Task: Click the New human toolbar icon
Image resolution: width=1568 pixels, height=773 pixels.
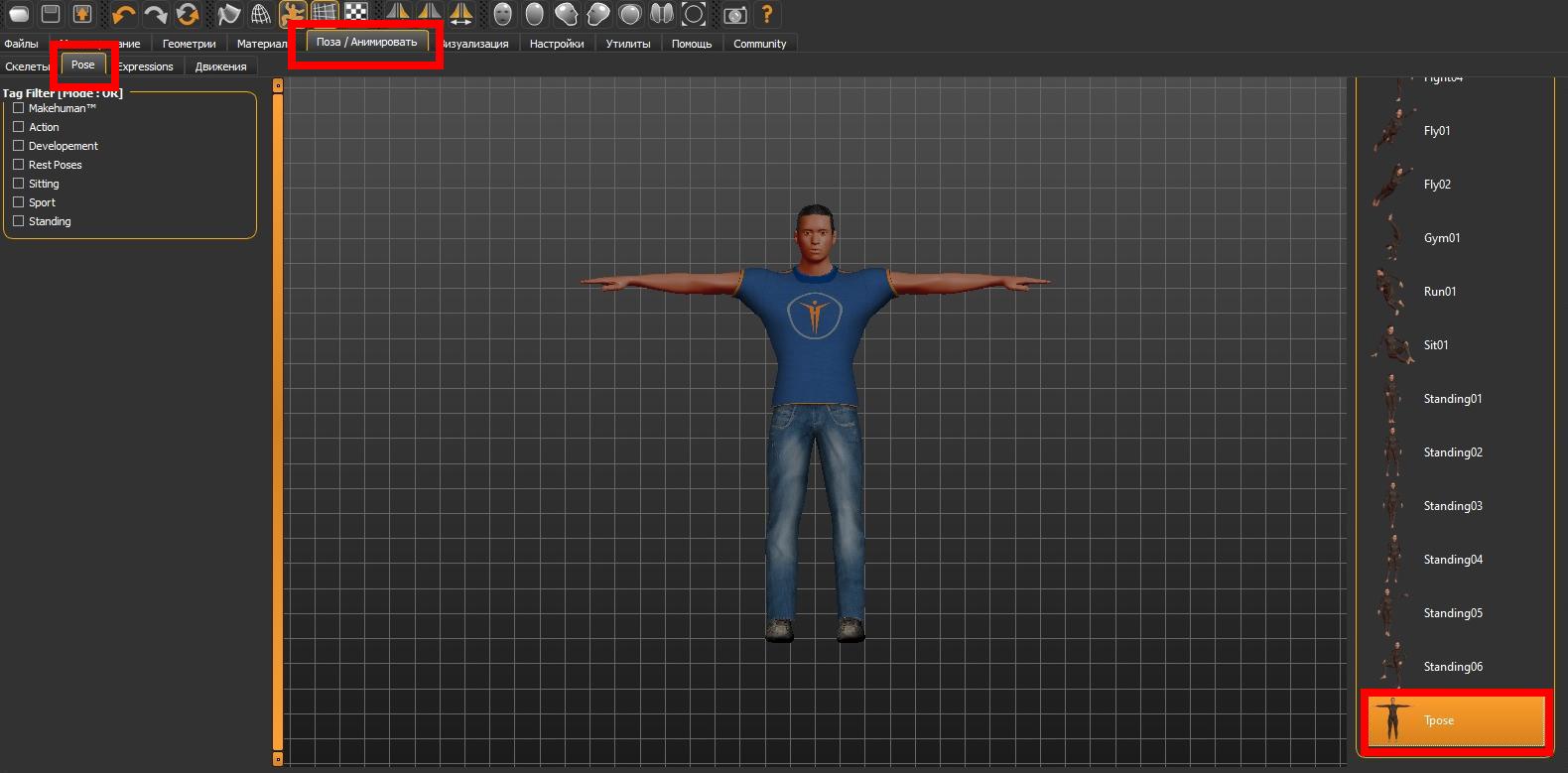Action: pos(19,15)
